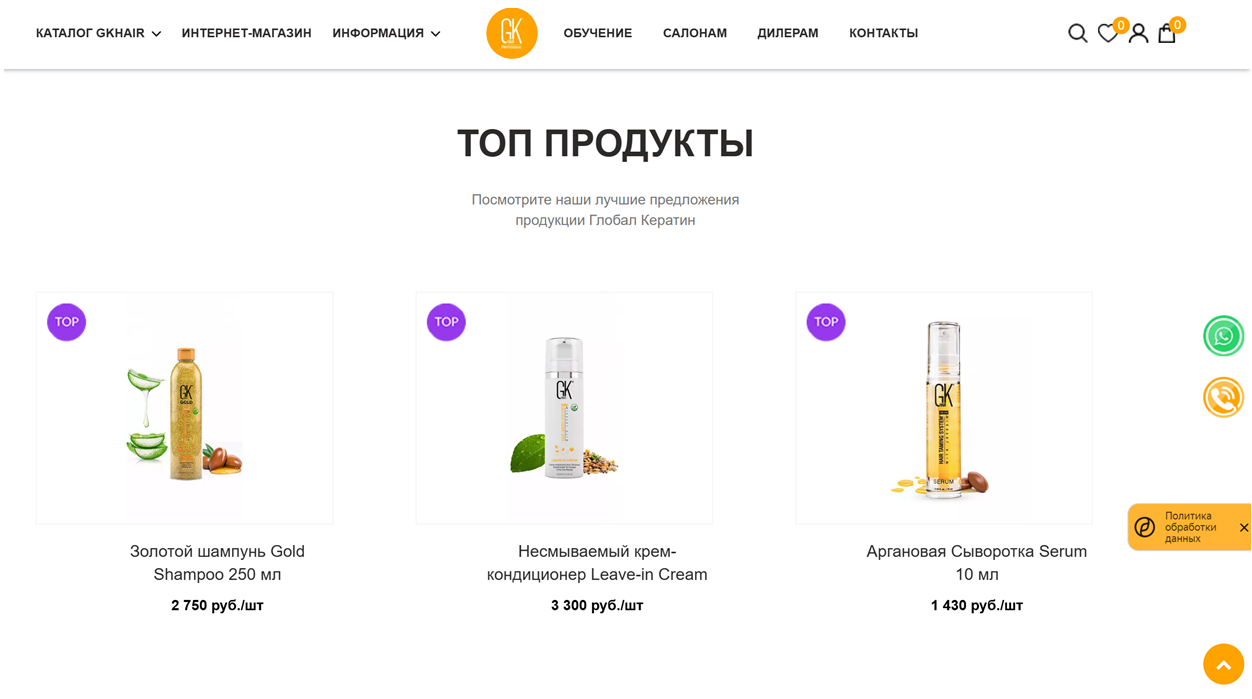Go to the Обучение page

pos(597,33)
